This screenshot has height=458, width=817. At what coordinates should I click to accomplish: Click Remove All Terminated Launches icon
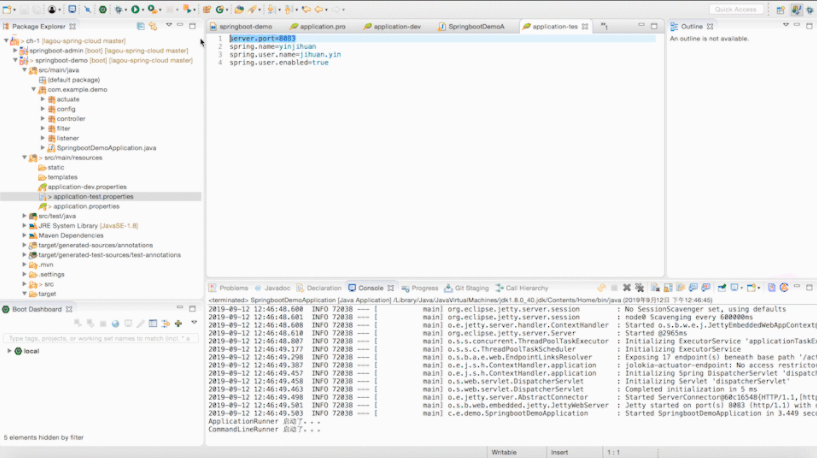coord(639,288)
